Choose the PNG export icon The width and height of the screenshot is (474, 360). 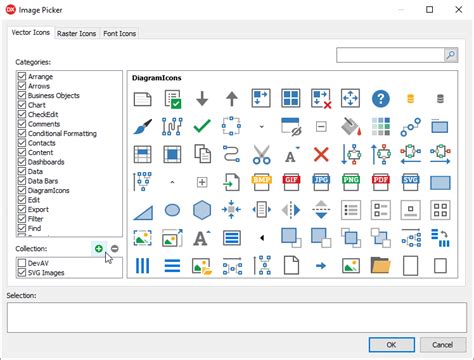click(x=351, y=182)
